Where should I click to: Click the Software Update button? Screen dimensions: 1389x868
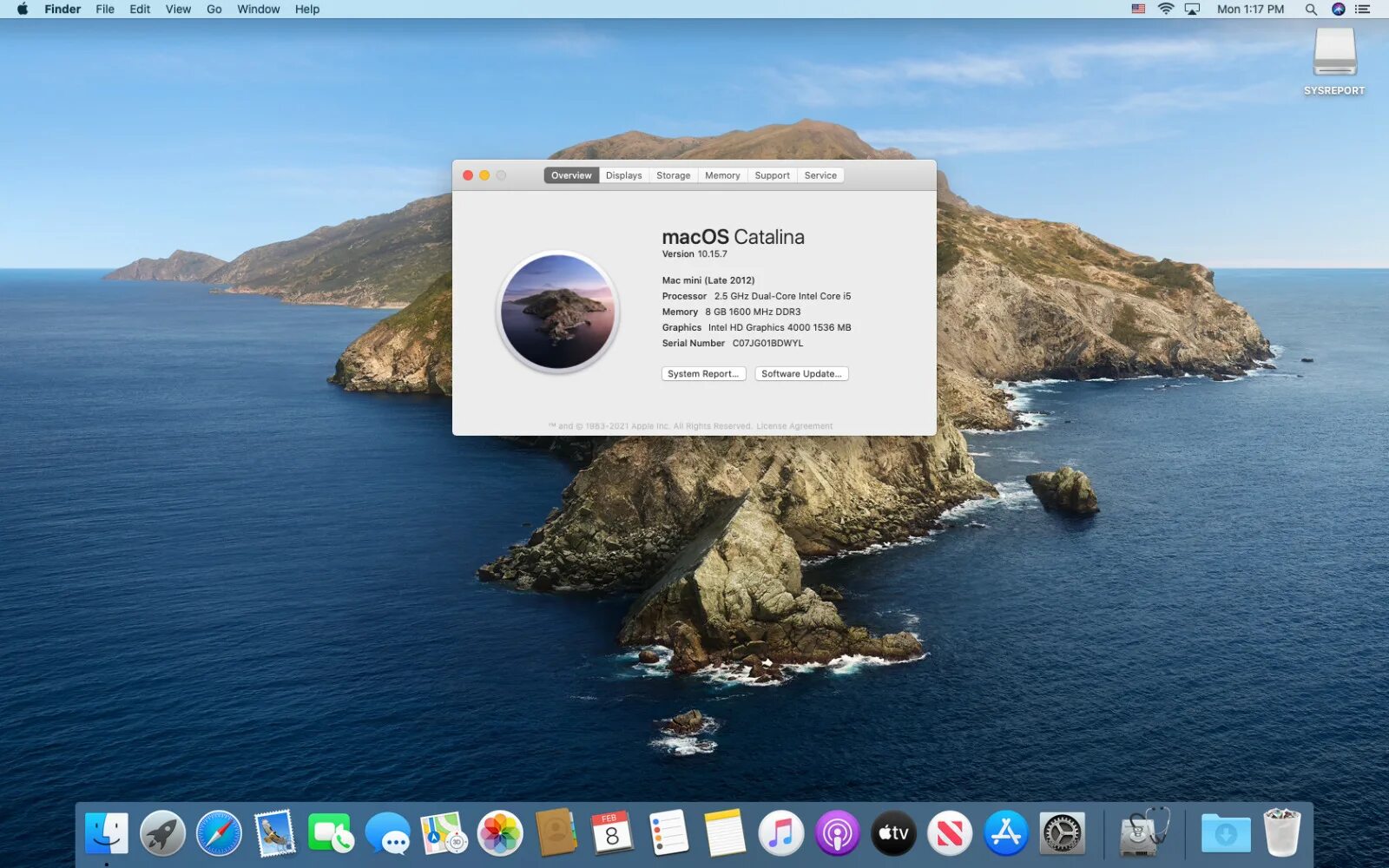(801, 374)
